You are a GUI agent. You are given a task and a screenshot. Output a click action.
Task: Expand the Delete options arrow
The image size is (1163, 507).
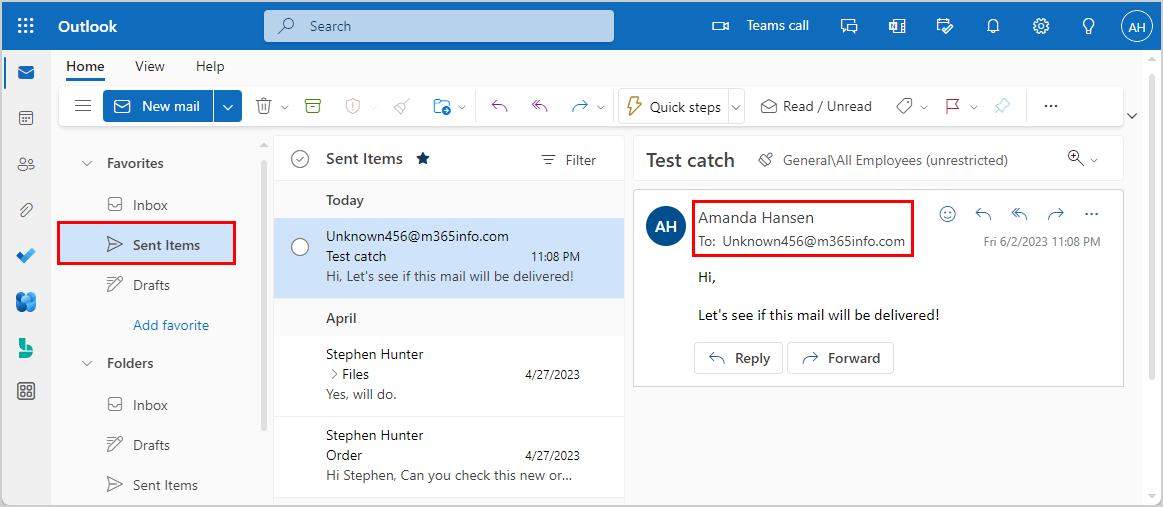point(285,107)
